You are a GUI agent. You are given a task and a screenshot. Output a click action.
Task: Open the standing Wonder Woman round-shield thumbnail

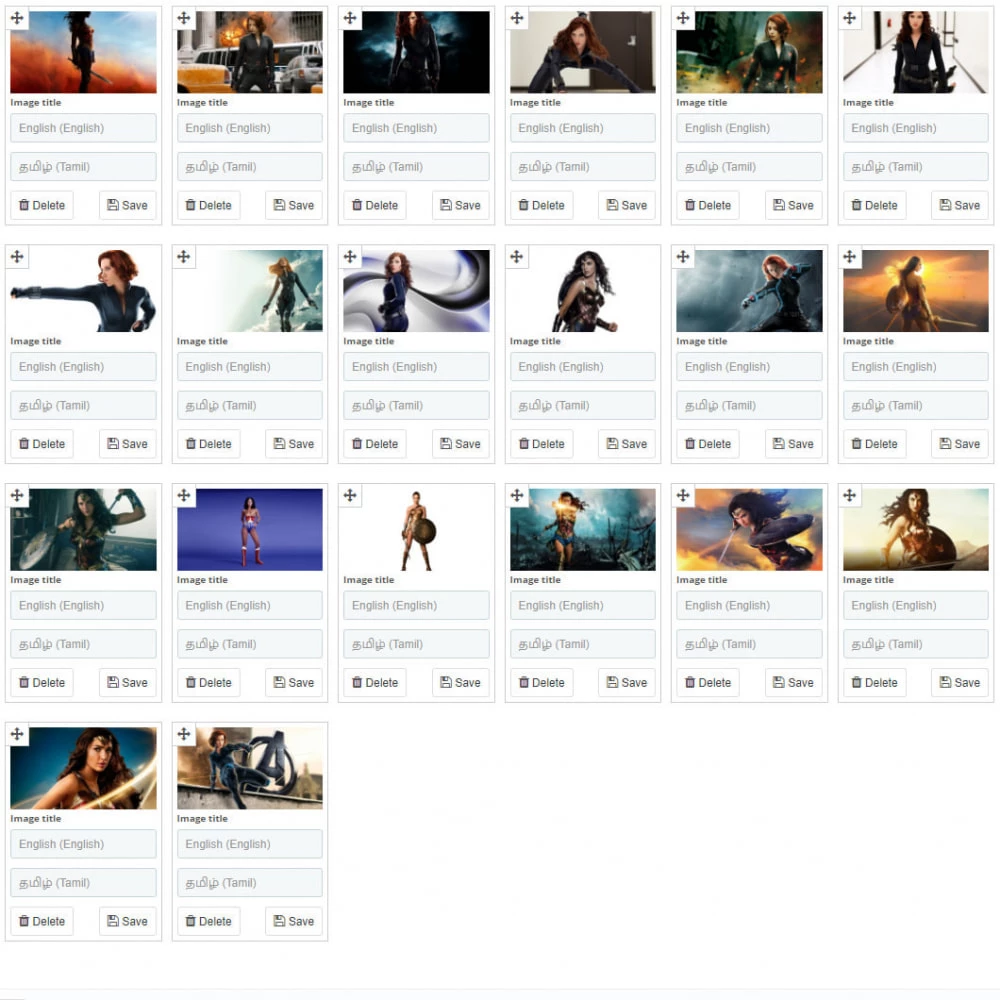416,529
